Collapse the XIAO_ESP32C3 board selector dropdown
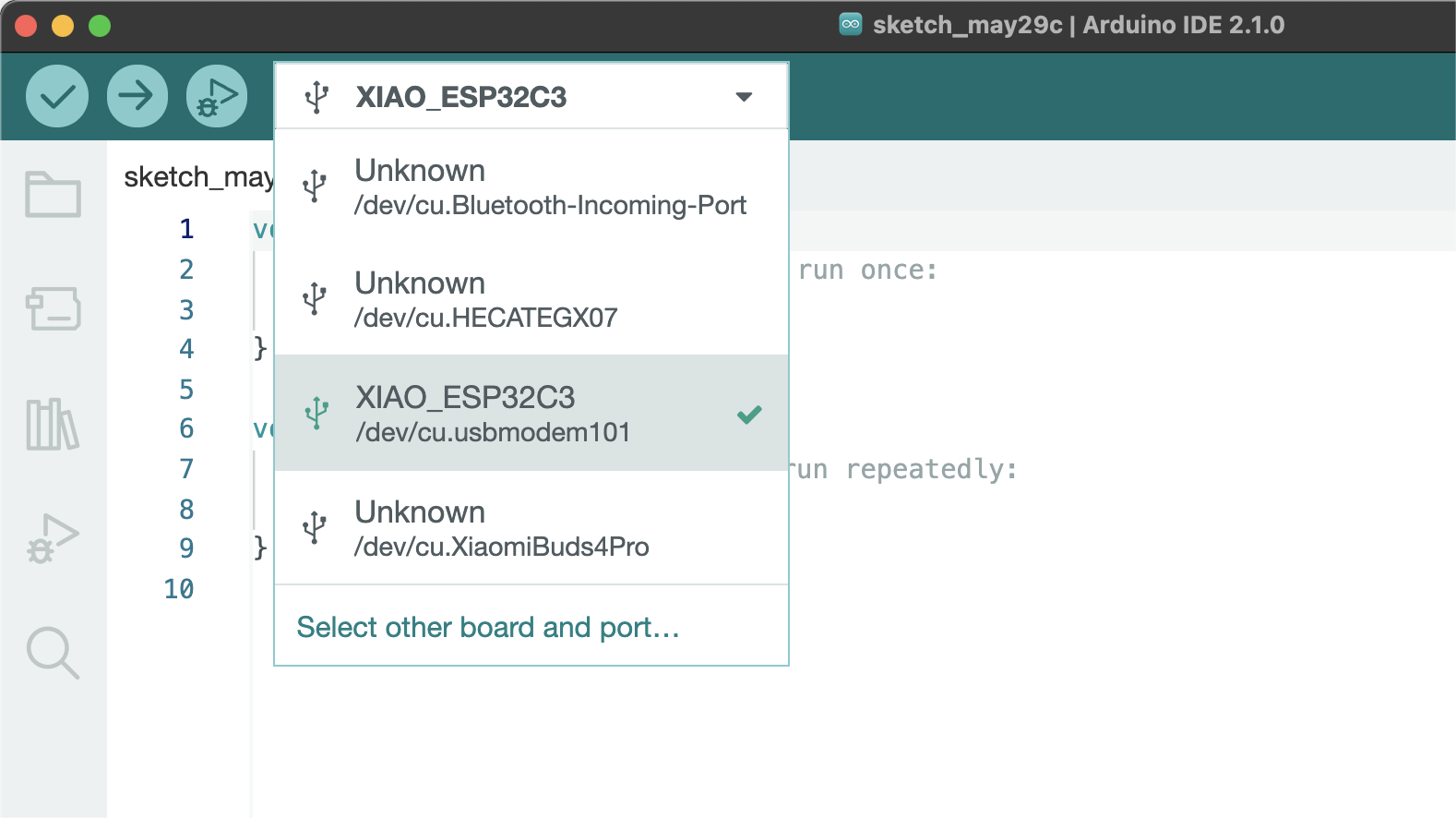 coord(531,96)
